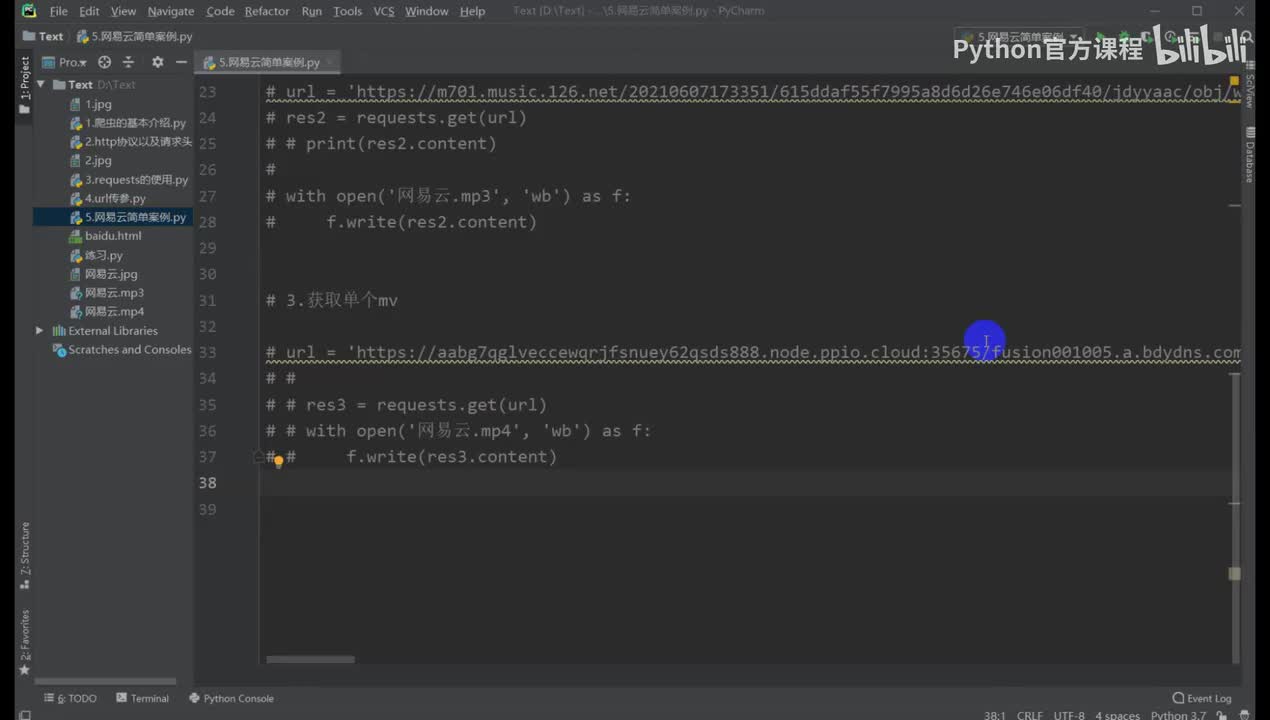The width and height of the screenshot is (1270, 720).
Task: Open the Python Console tool window
Action: 231,698
